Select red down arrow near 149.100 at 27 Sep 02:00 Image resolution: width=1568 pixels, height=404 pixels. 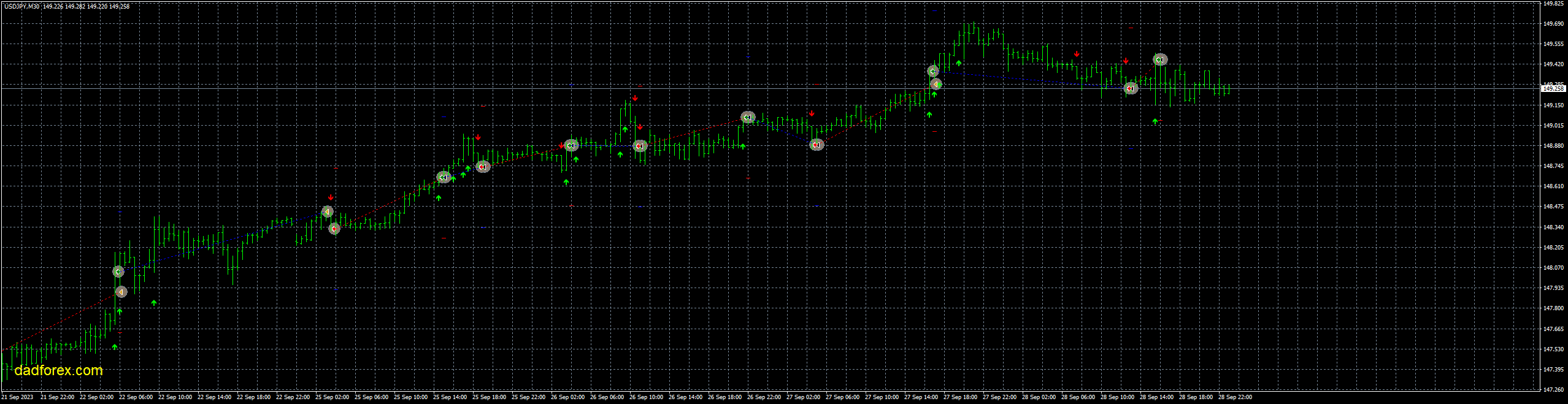(x=812, y=113)
